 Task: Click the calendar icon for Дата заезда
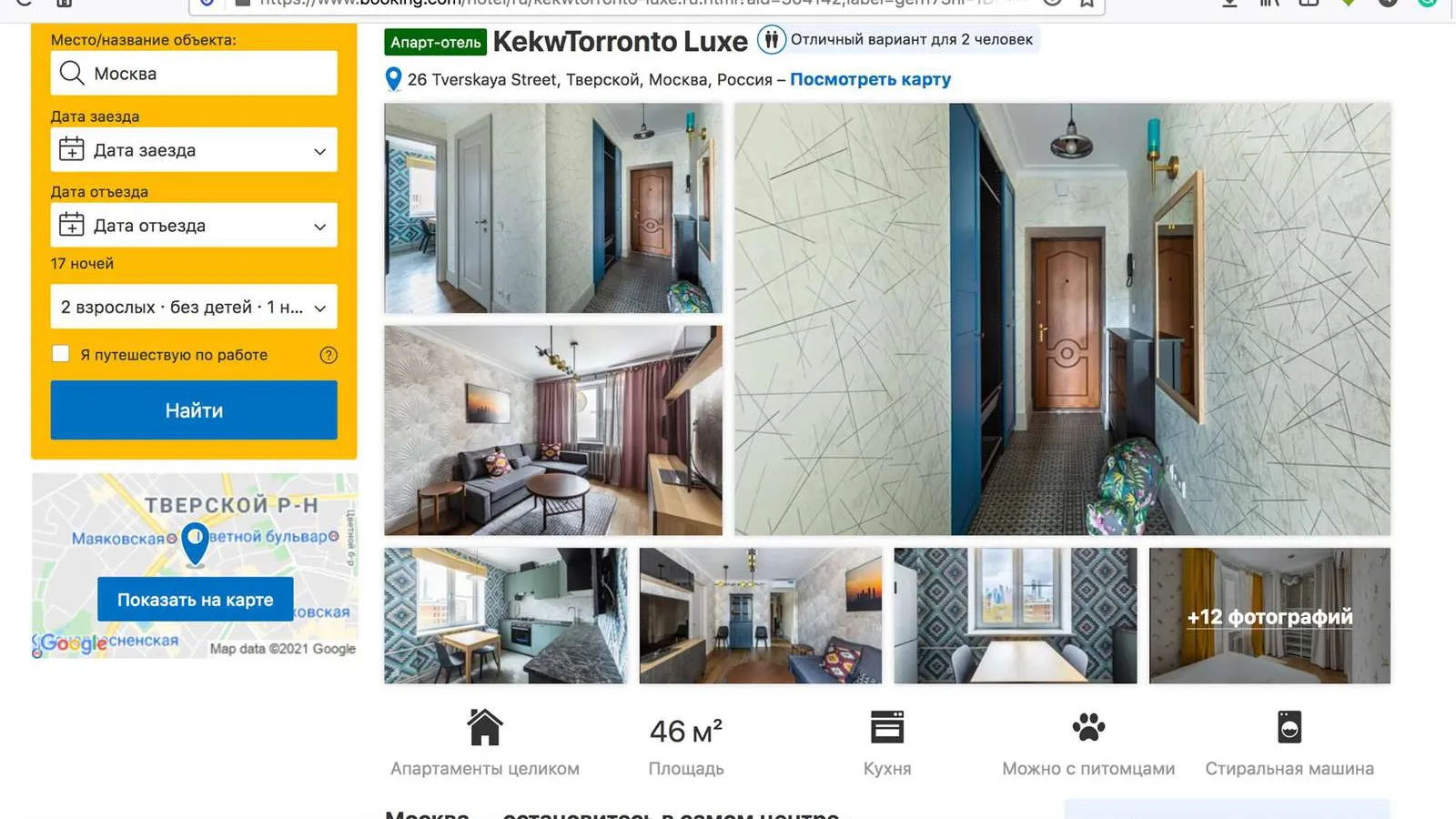tap(71, 149)
